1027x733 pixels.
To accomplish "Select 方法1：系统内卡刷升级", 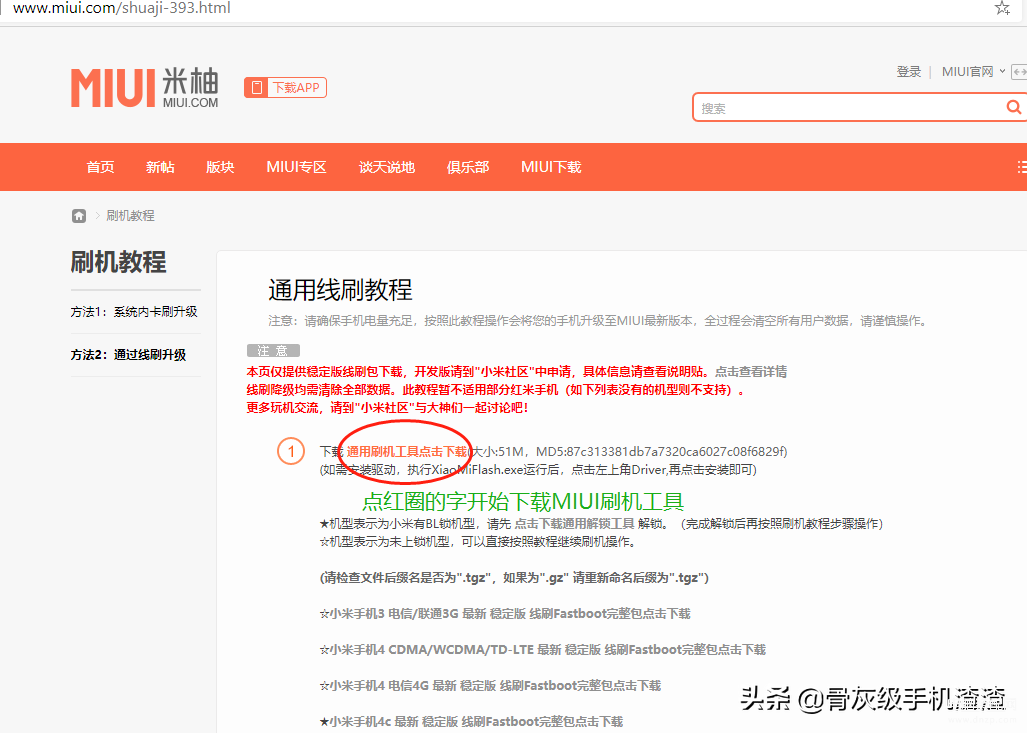I will (x=134, y=312).
